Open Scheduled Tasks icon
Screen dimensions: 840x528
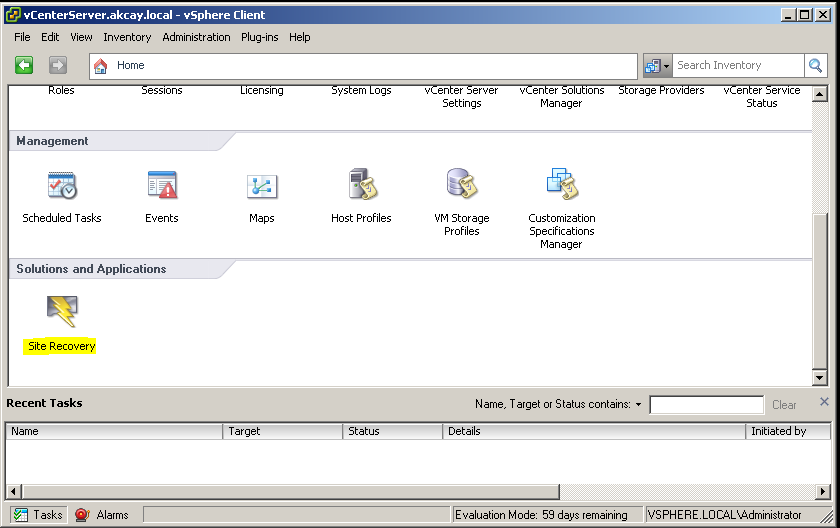pos(62,185)
